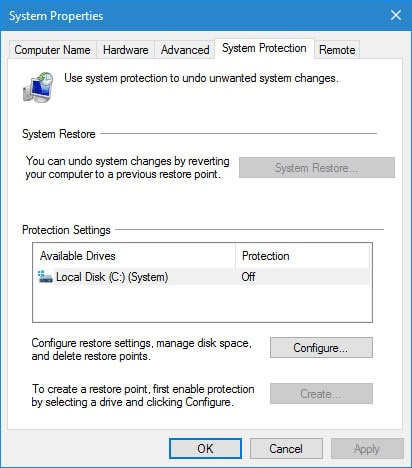Click empty area of drives list
The height and width of the screenshot is (468, 412).
[x=202, y=303]
